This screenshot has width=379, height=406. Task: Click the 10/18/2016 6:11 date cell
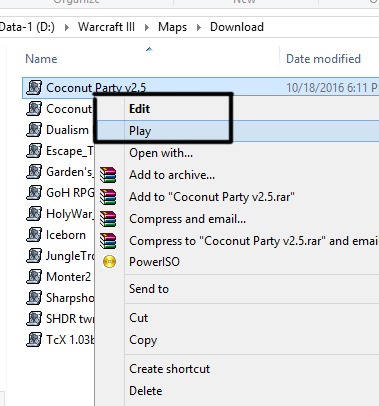tap(332, 88)
